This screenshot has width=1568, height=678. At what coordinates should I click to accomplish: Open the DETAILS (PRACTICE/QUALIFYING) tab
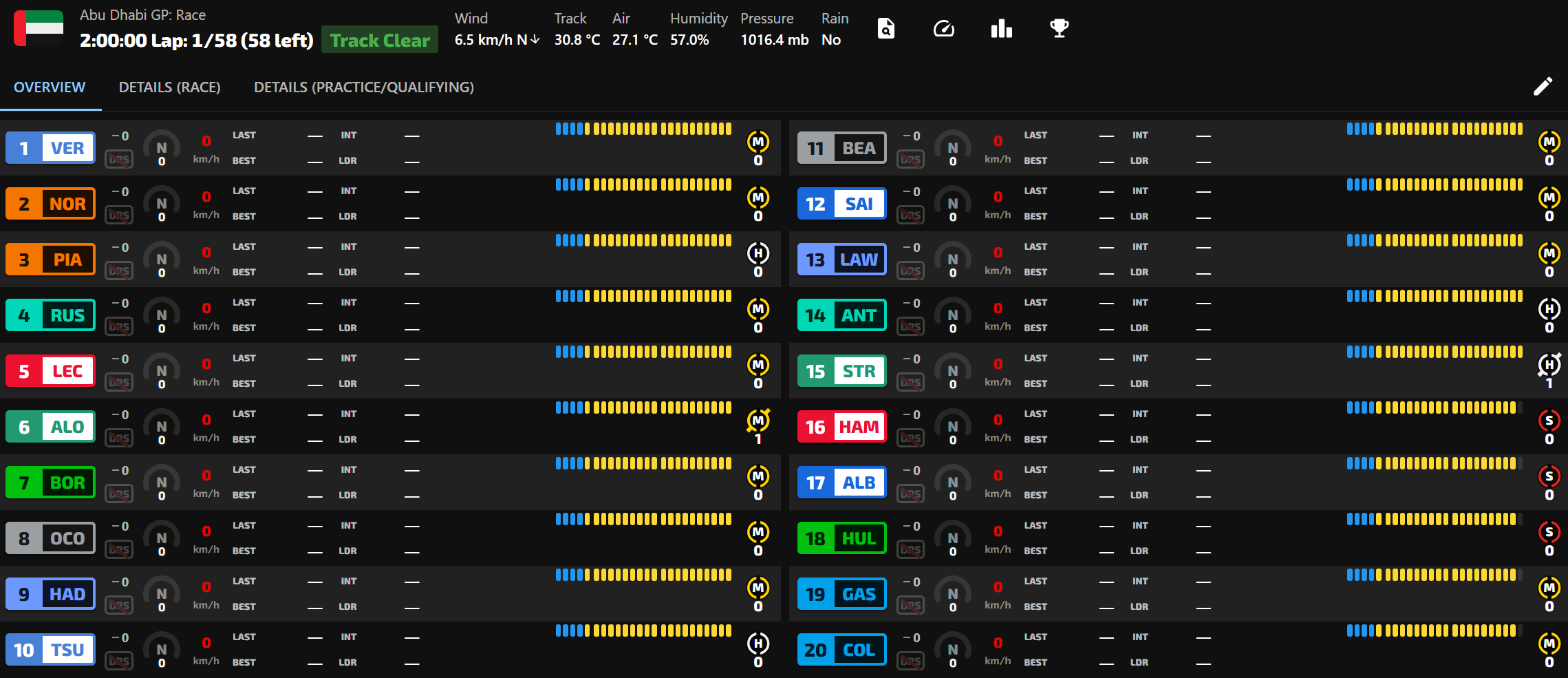[x=363, y=87]
